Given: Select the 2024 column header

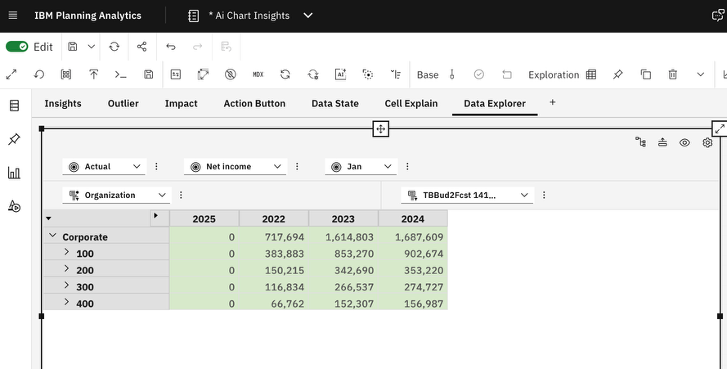Looking at the screenshot, I should [x=413, y=219].
